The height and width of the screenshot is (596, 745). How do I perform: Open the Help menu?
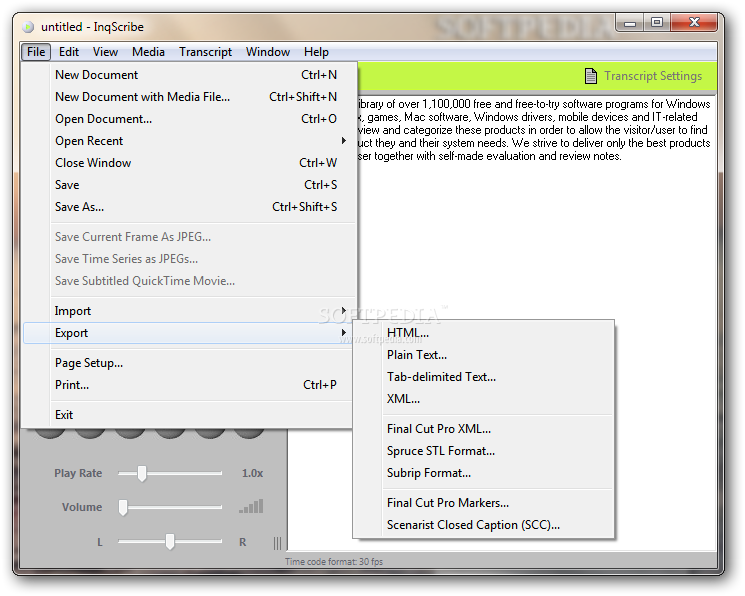coord(316,52)
